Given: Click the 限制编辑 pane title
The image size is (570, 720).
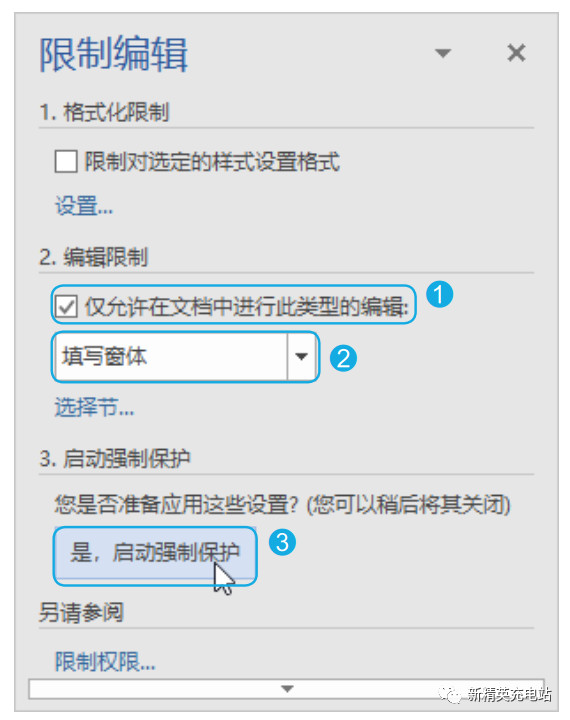Looking at the screenshot, I should (x=113, y=54).
